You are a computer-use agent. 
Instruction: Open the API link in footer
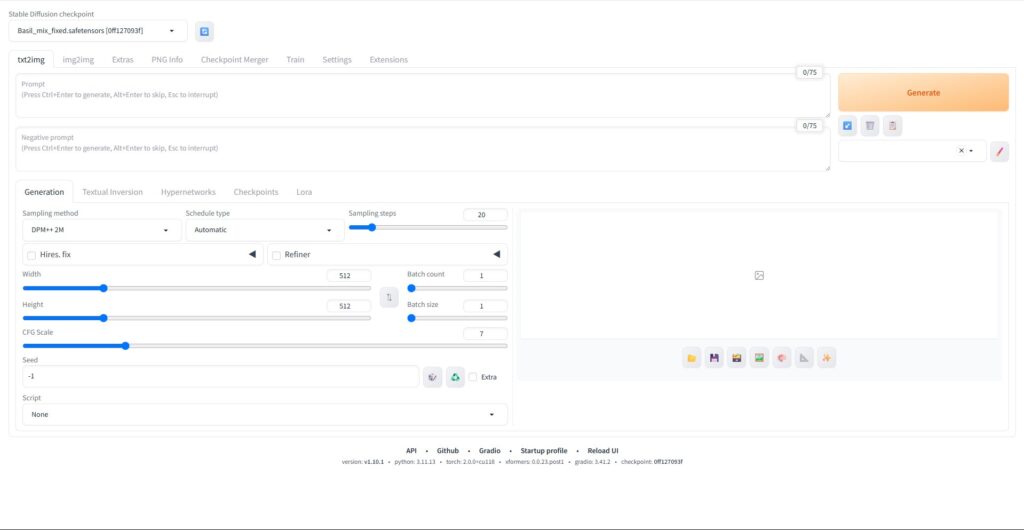click(x=411, y=451)
